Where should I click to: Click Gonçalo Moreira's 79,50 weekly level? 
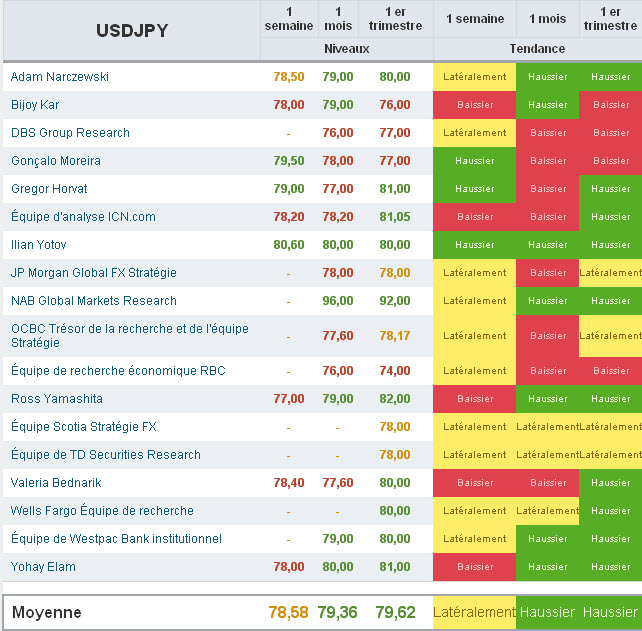pyautogui.click(x=289, y=161)
